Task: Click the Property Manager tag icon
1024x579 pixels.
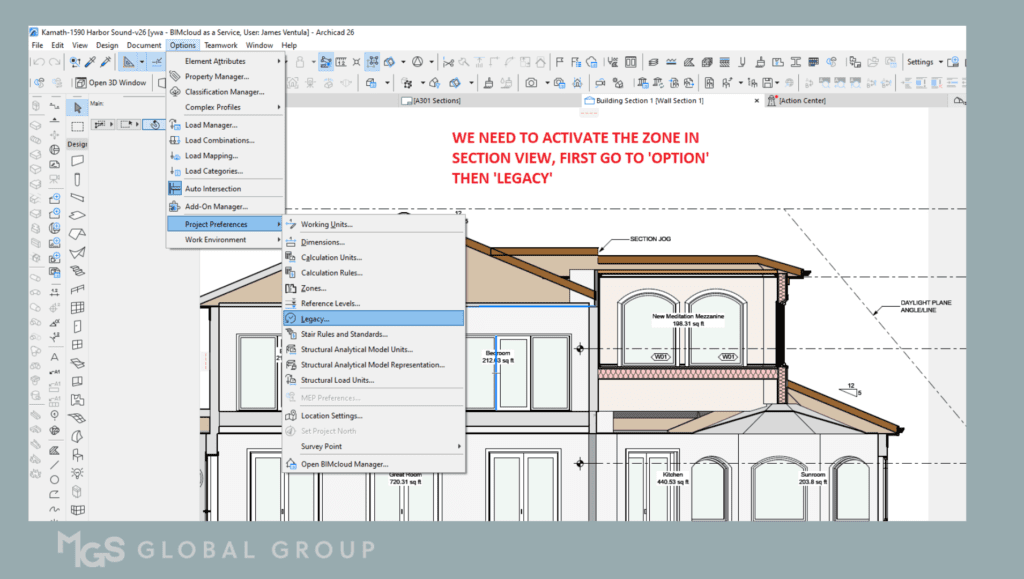Action: click(175, 77)
